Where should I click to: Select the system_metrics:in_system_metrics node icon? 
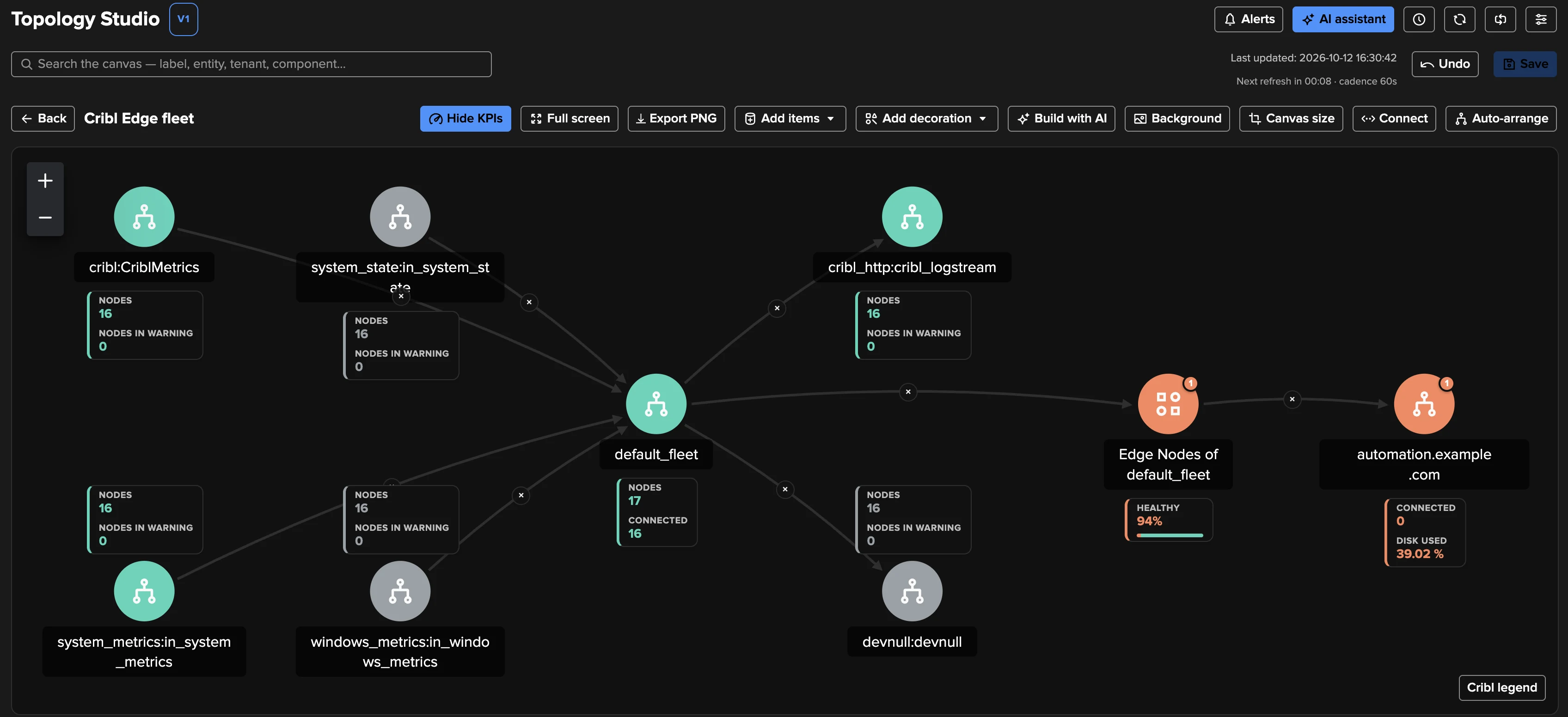click(x=144, y=591)
